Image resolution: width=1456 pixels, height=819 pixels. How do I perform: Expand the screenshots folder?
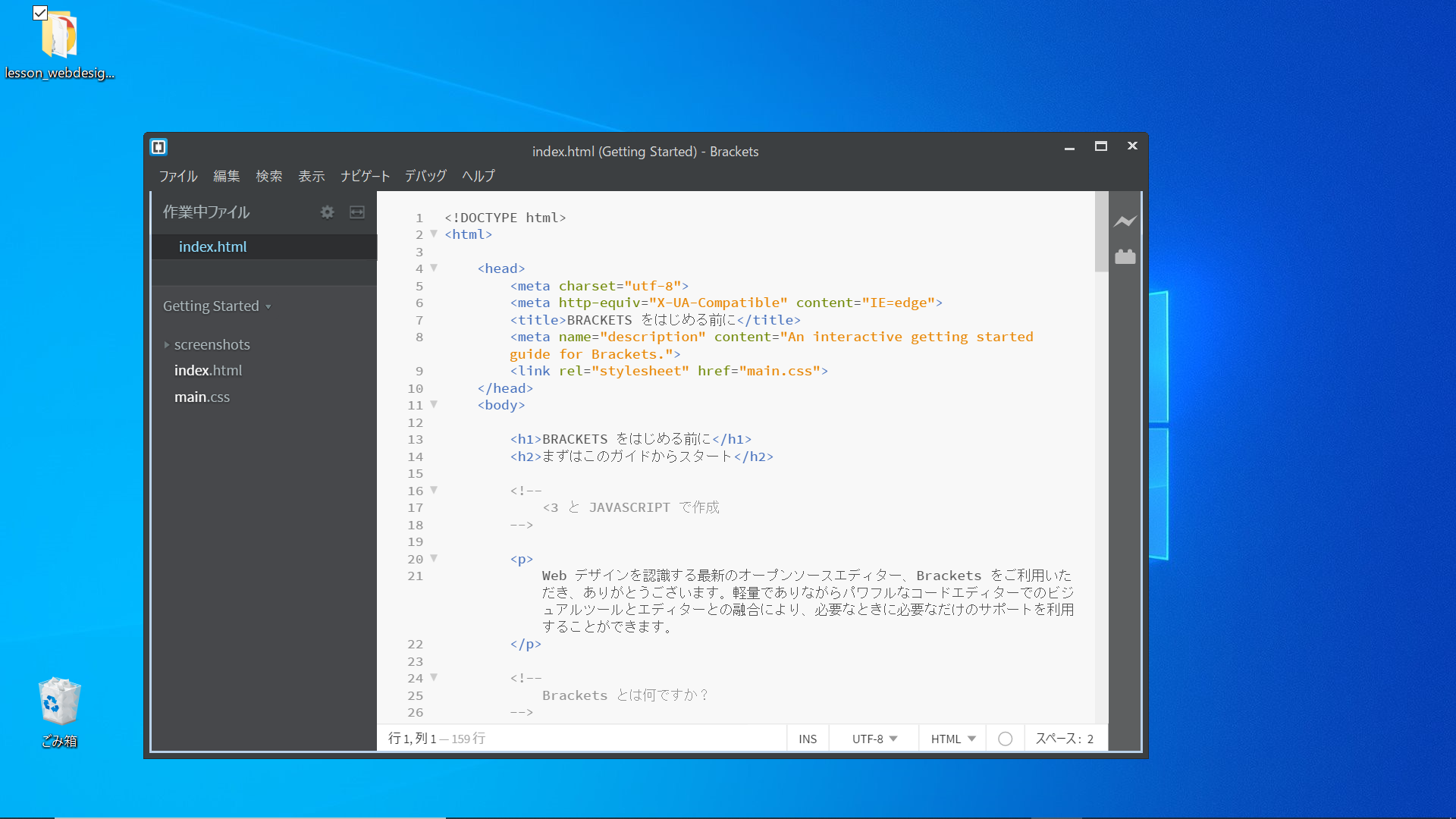[167, 345]
